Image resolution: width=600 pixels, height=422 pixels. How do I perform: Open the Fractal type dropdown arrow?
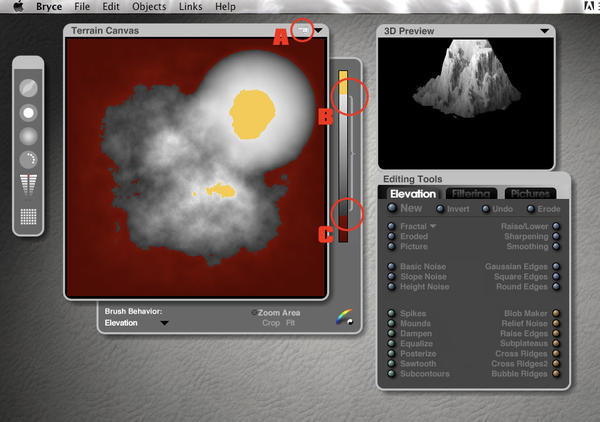tap(433, 226)
